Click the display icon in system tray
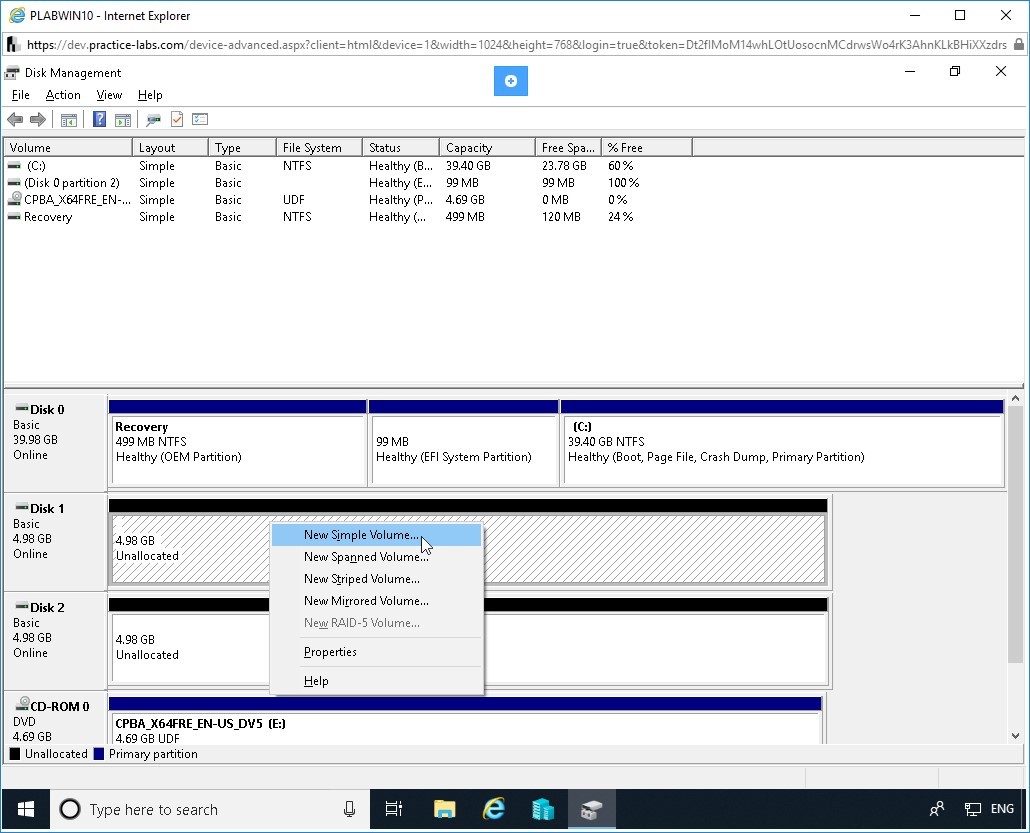The image size is (1030, 833). (972, 809)
